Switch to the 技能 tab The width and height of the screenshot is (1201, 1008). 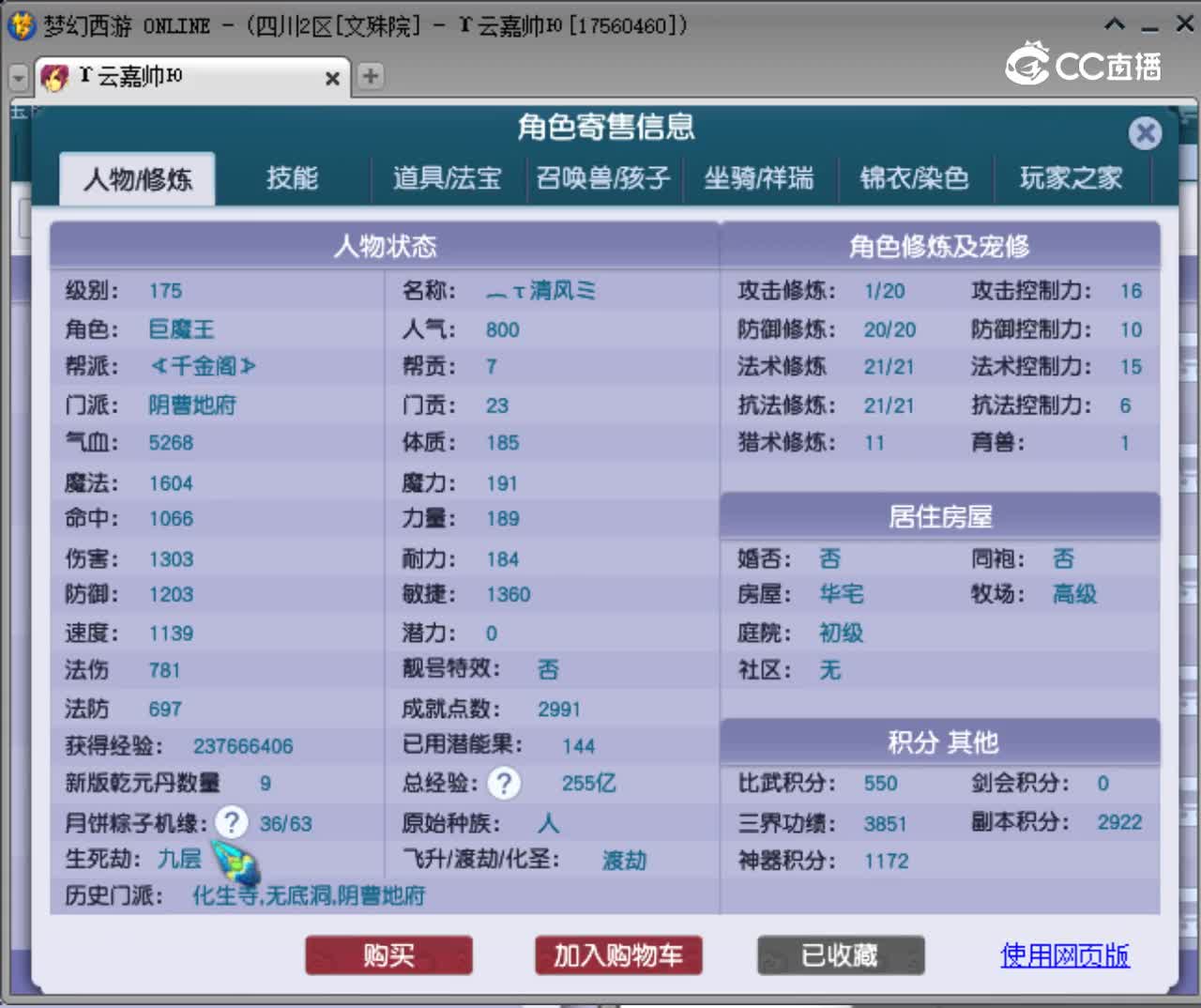click(x=292, y=178)
